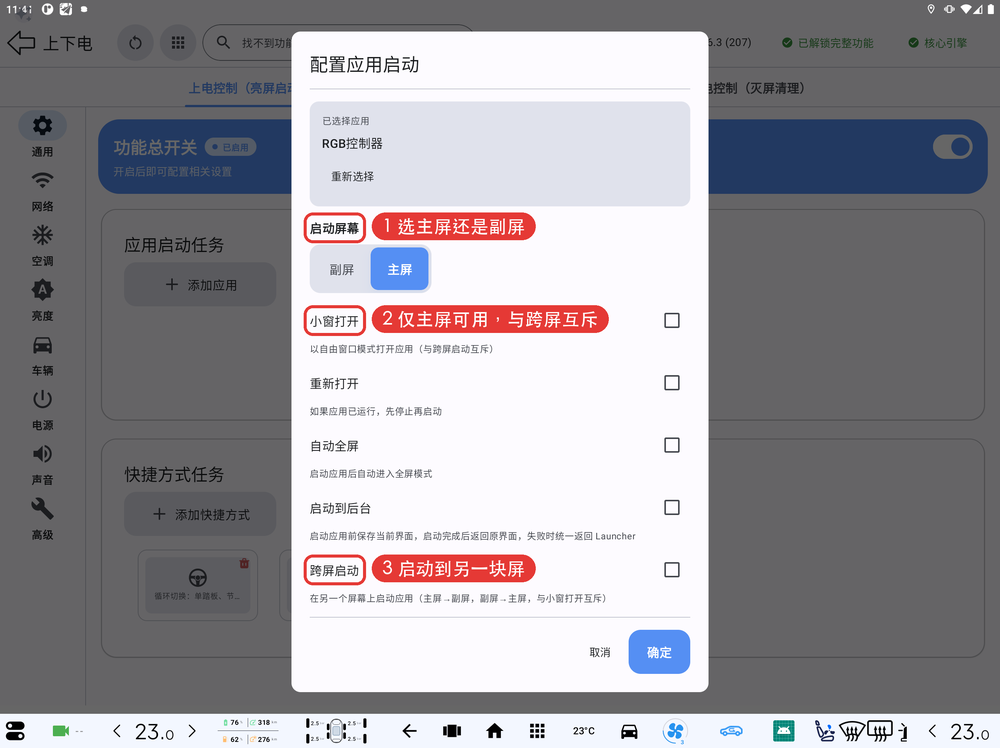The image size is (1000, 748).
Task: Go back using the 上下电 back arrow
Action: coord(21,43)
